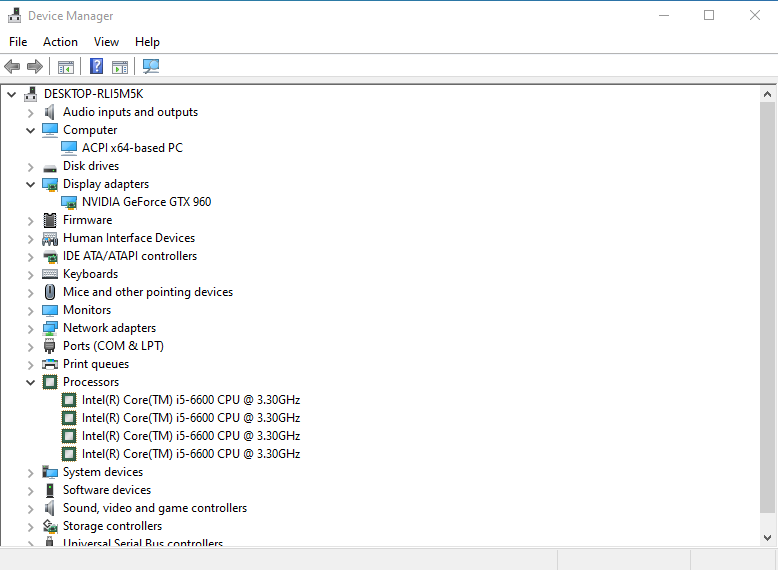This screenshot has height=570, width=778.
Task: Maximize the Device Manager window
Action: 709,15
